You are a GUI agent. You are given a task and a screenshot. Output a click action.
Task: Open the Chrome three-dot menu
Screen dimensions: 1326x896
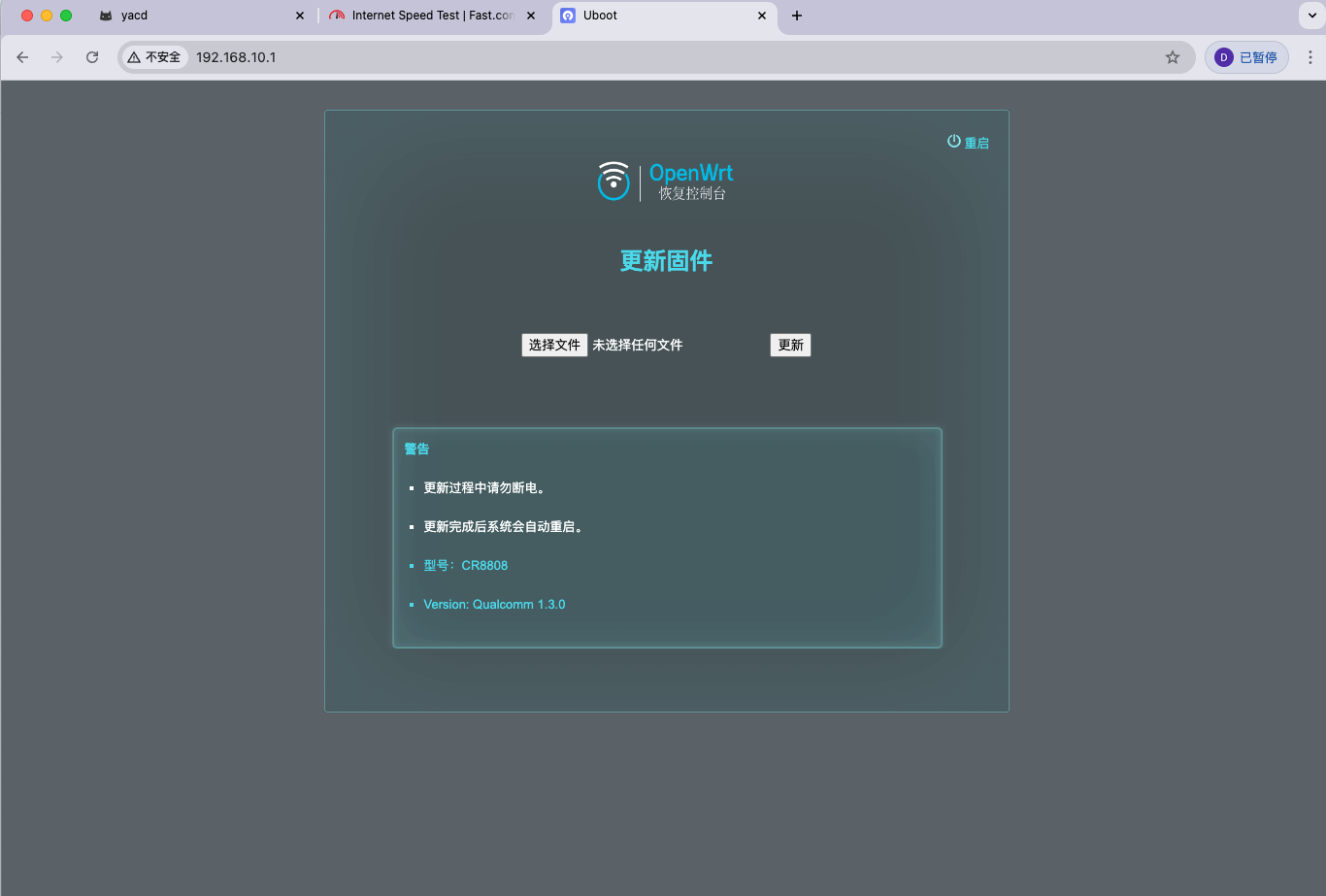pyautogui.click(x=1309, y=57)
